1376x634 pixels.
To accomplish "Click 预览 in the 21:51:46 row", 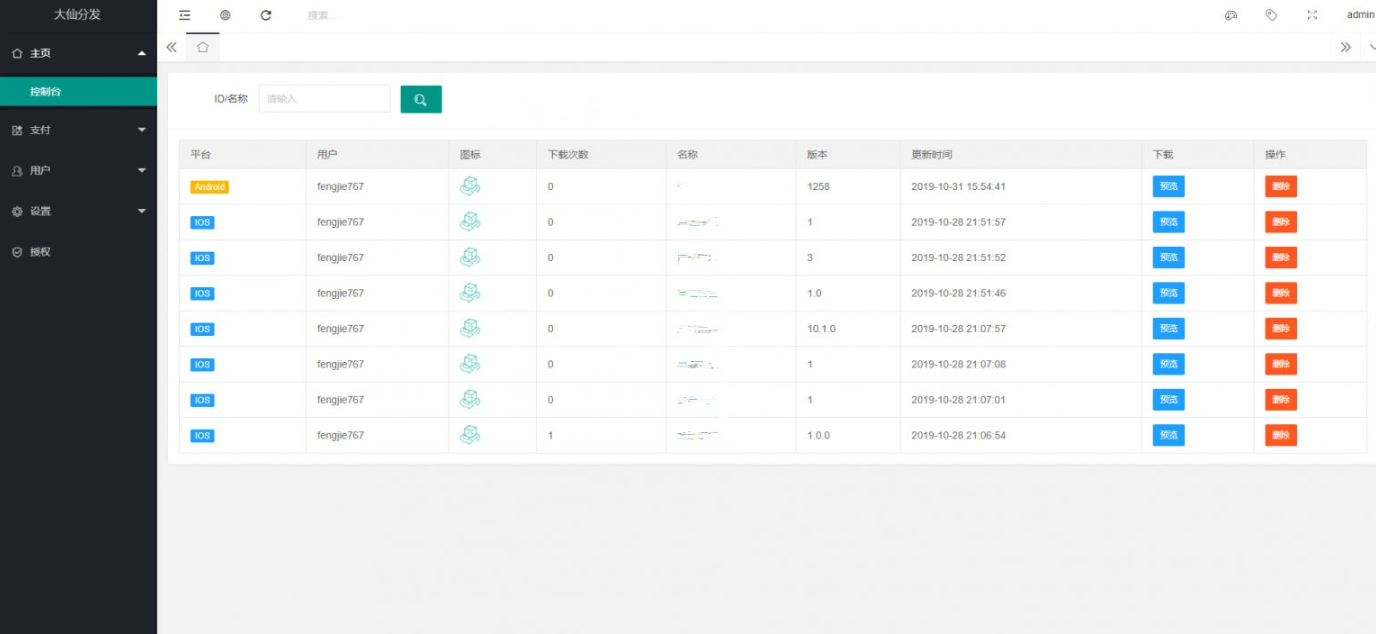I will coord(1168,293).
